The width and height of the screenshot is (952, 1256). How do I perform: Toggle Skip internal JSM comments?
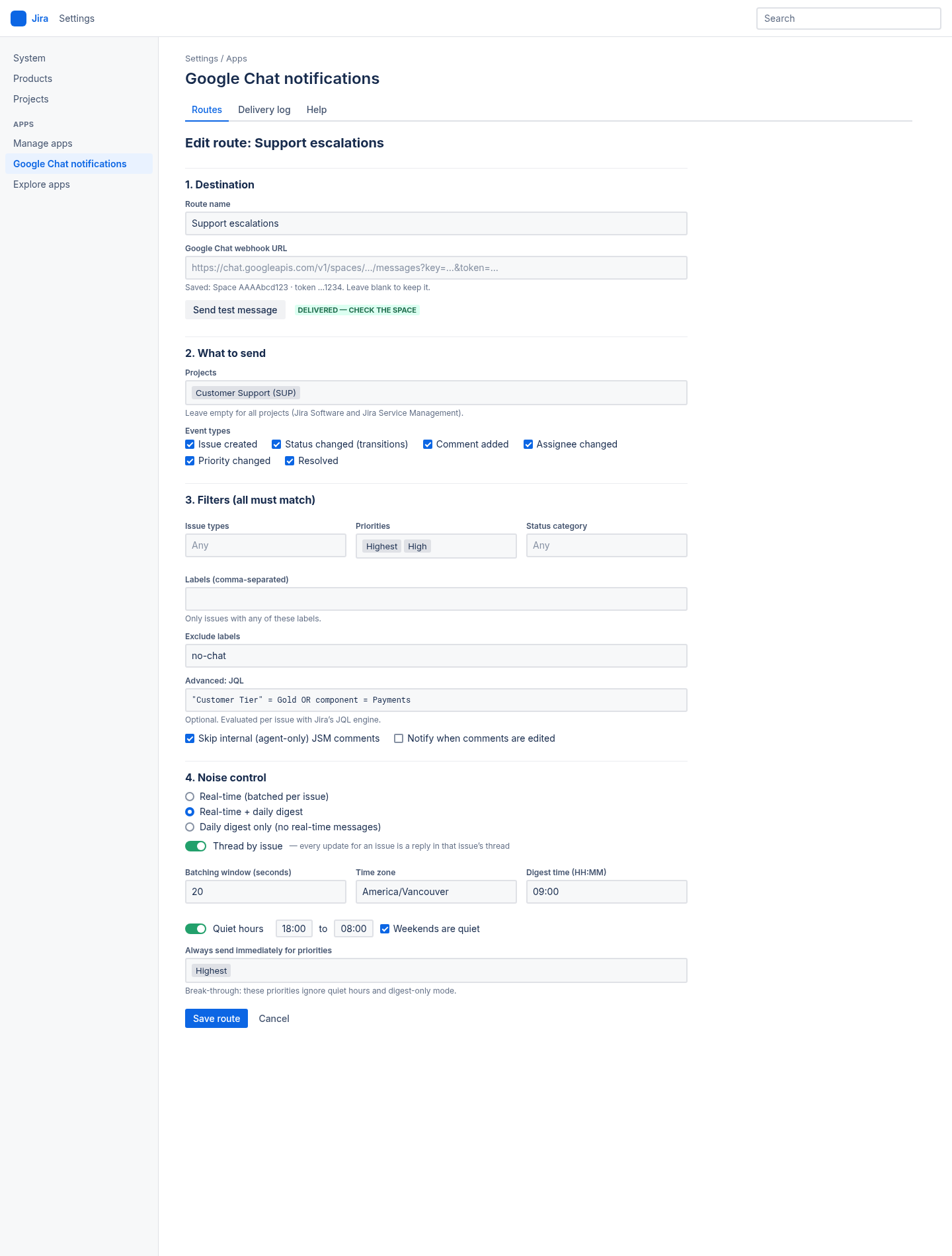coord(190,738)
